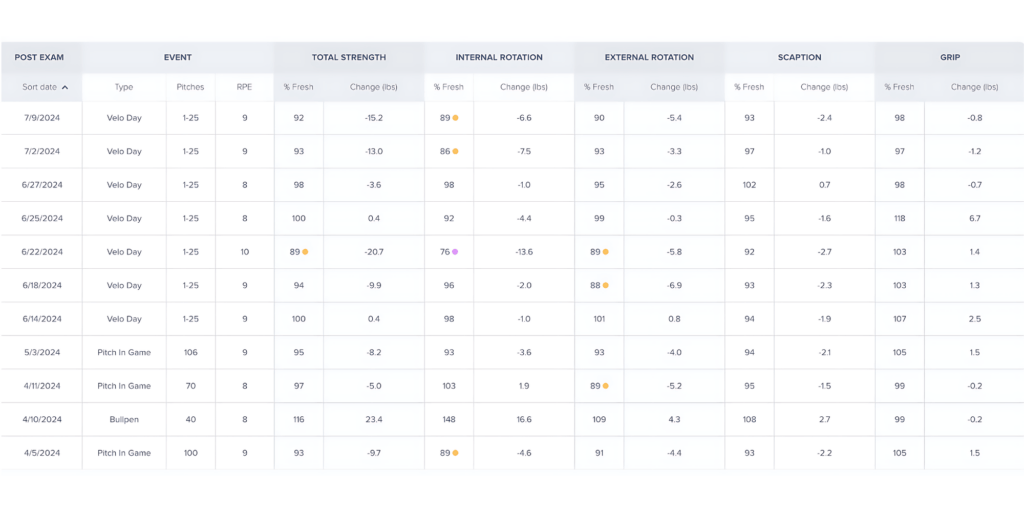Click the External Rotation orange dot on 6/22/2024

tap(605, 252)
